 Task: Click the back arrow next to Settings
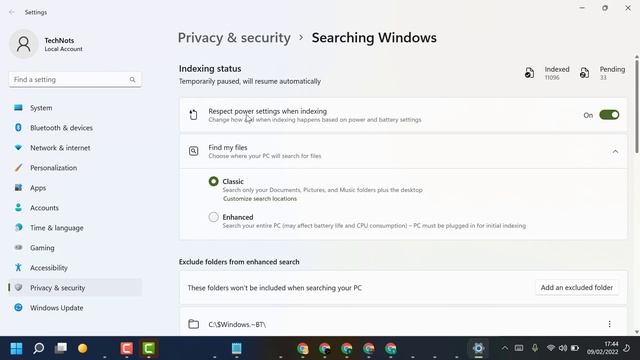coord(12,12)
